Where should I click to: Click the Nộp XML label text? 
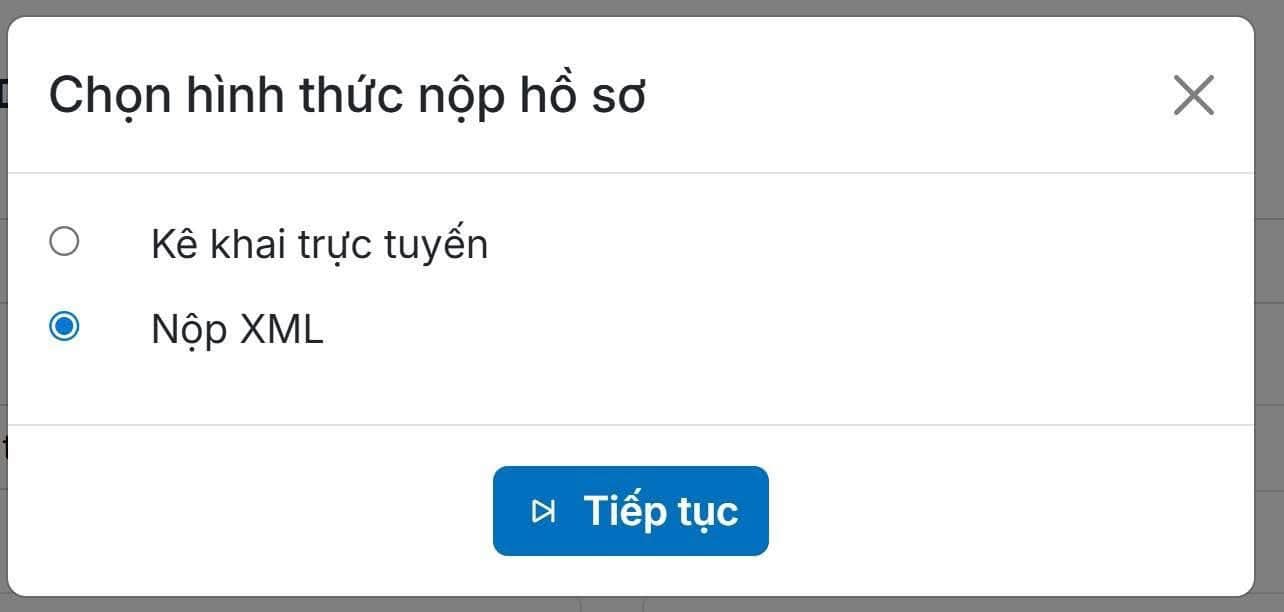coord(237,330)
